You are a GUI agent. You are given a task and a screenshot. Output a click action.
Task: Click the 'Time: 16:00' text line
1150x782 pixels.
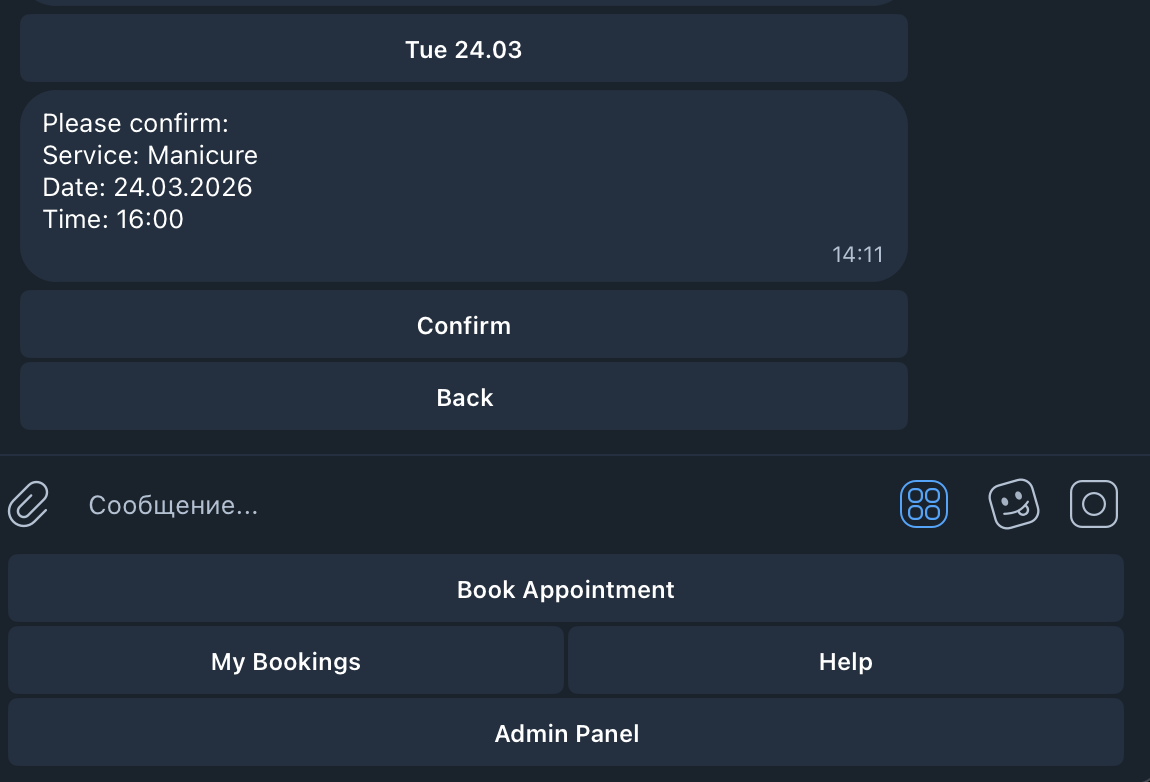click(113, 219)
